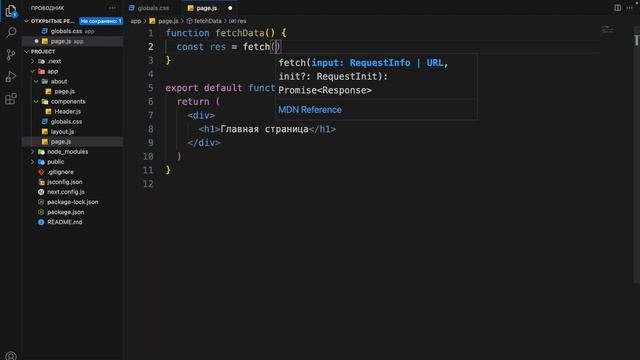Collapse the PROJECT folder section

27,51
